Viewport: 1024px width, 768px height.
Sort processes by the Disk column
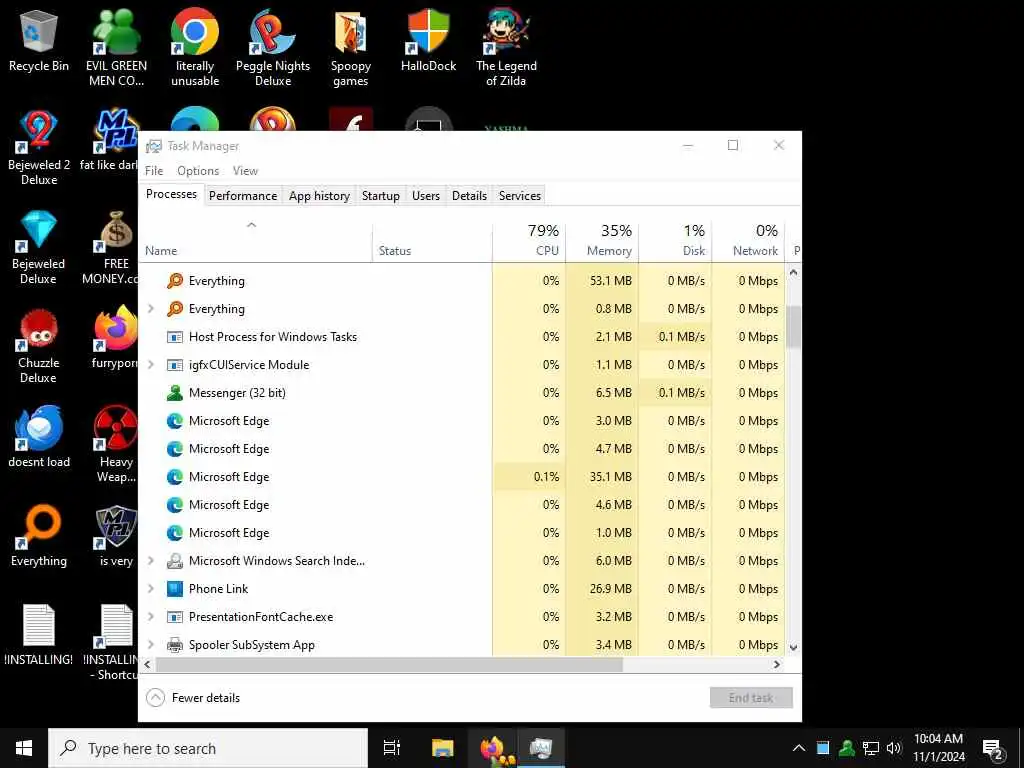pyautogui.click(x=675, y=240)
